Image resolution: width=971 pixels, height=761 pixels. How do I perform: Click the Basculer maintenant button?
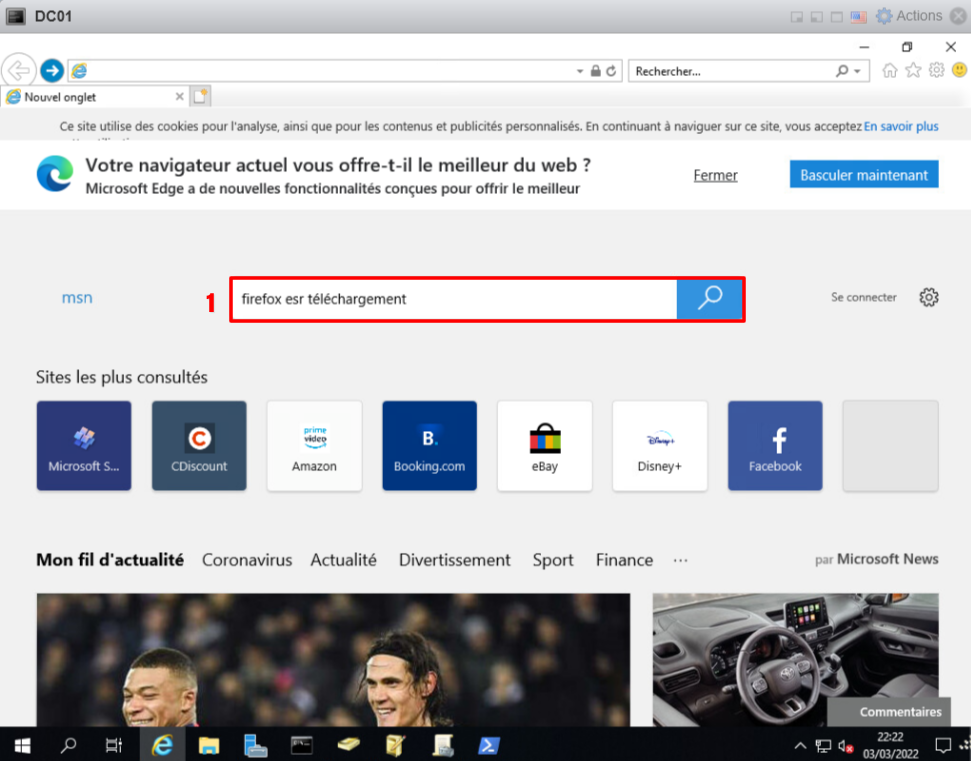pos(864,175)
